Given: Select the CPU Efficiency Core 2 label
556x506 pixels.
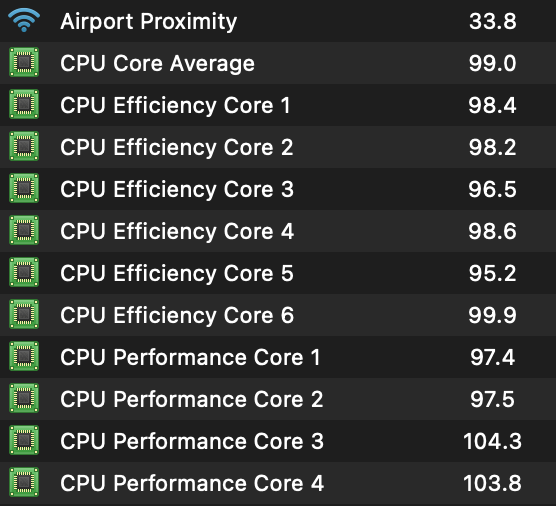Looking at the screenshot, I should 177,147.
